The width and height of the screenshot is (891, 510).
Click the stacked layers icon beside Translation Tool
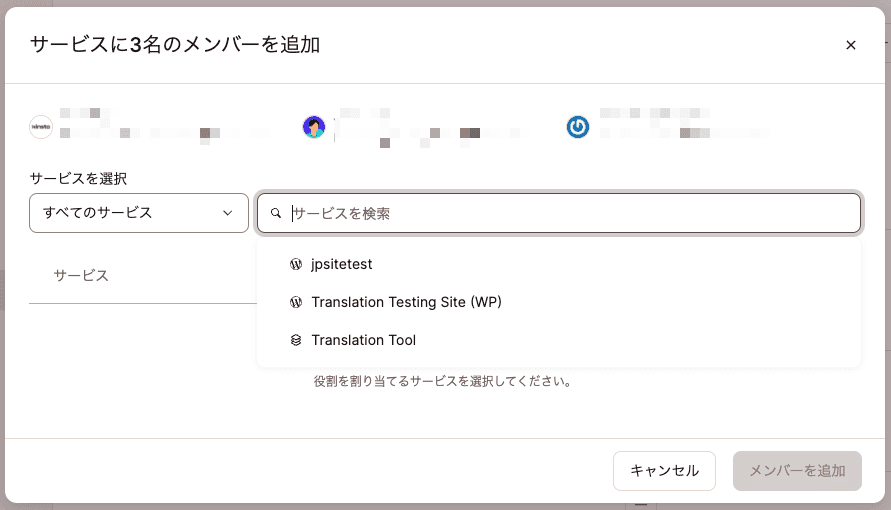pyautogui.click(x=296, y=340)
